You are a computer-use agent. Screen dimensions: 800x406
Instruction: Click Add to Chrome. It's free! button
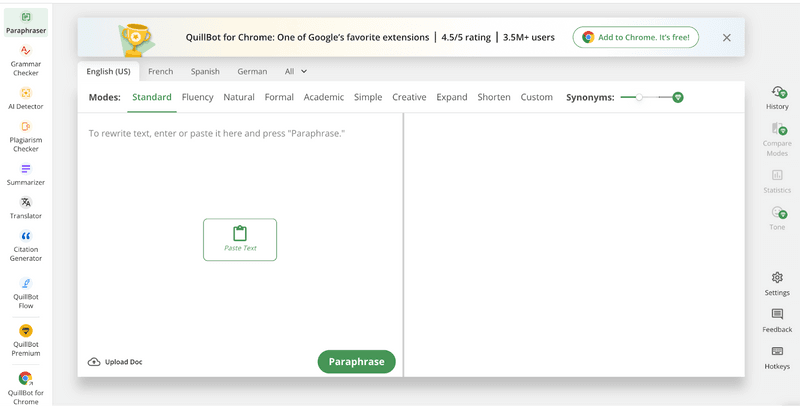[x=636, y=37]
